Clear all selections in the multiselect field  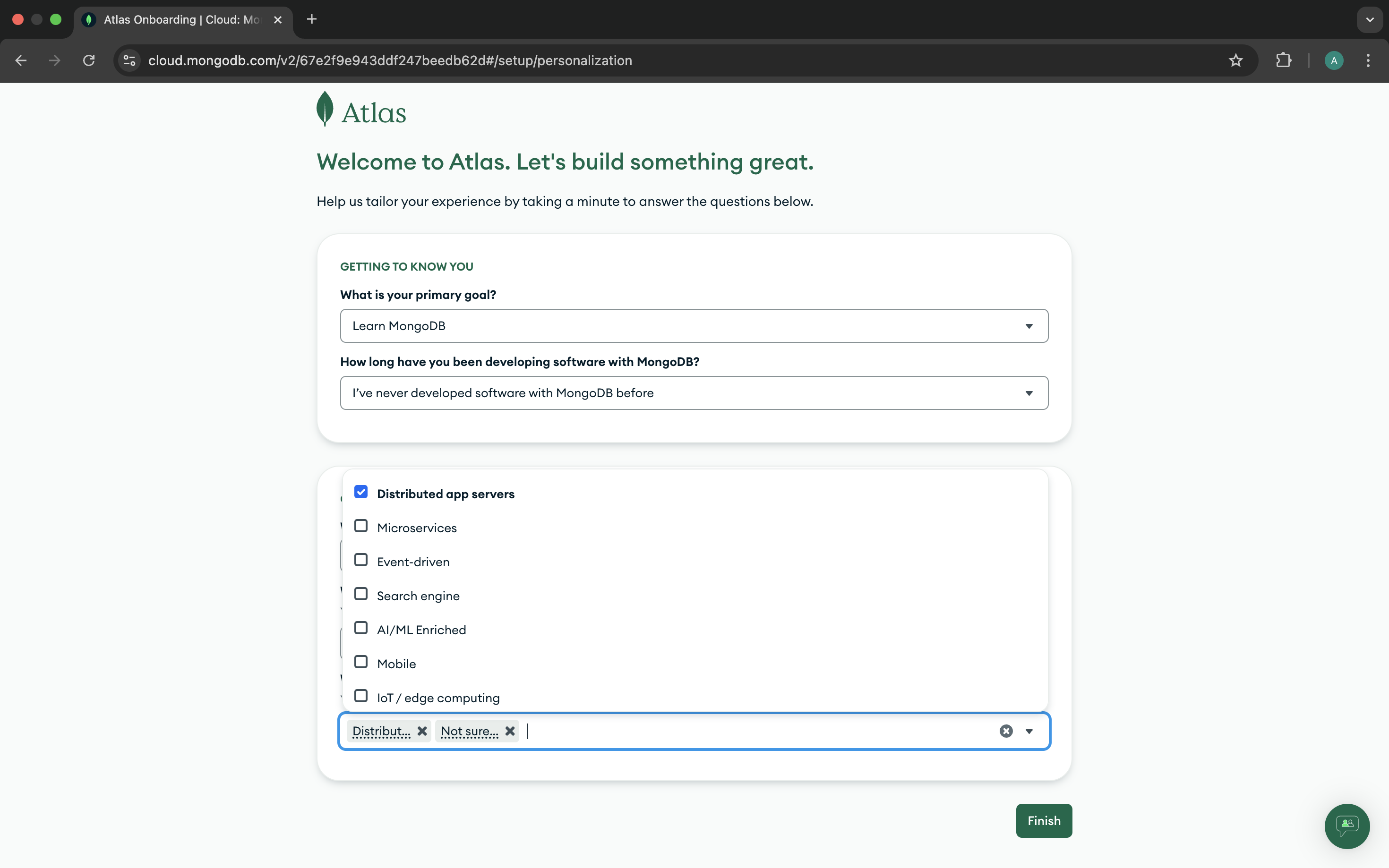[x=1006, y=731]
